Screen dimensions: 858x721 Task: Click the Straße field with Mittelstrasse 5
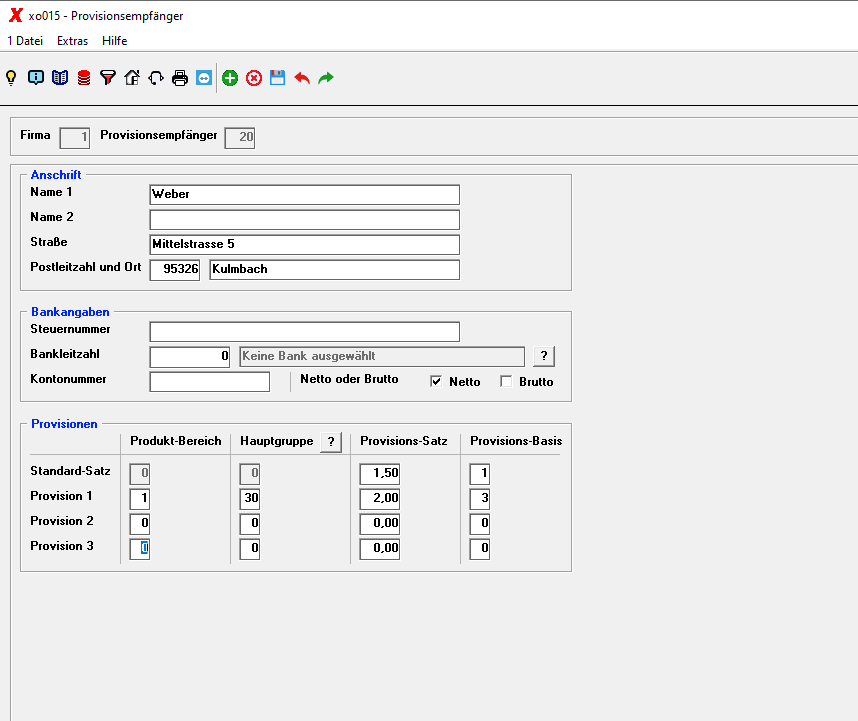pyautogui.click(x=304, y=245)
